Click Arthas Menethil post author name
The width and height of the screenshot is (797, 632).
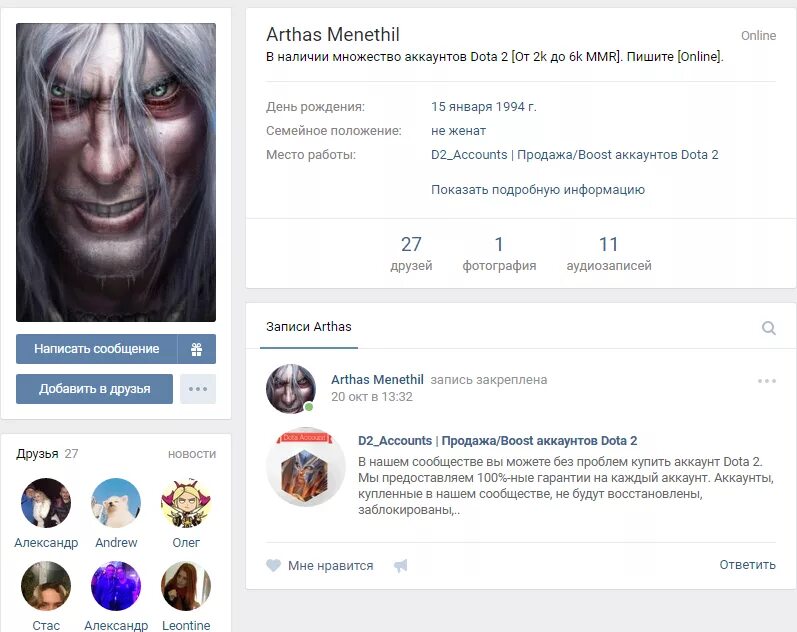pyautogui.click(x=377, y=380)
